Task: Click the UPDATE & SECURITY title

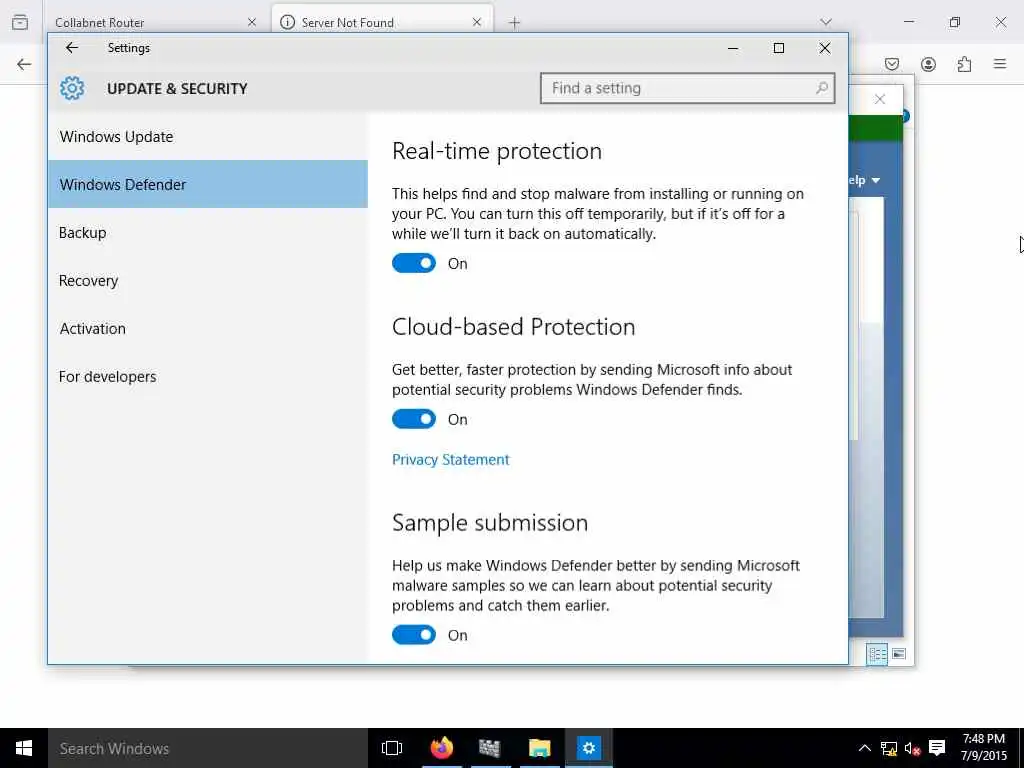Action: [x=177, y=89]
